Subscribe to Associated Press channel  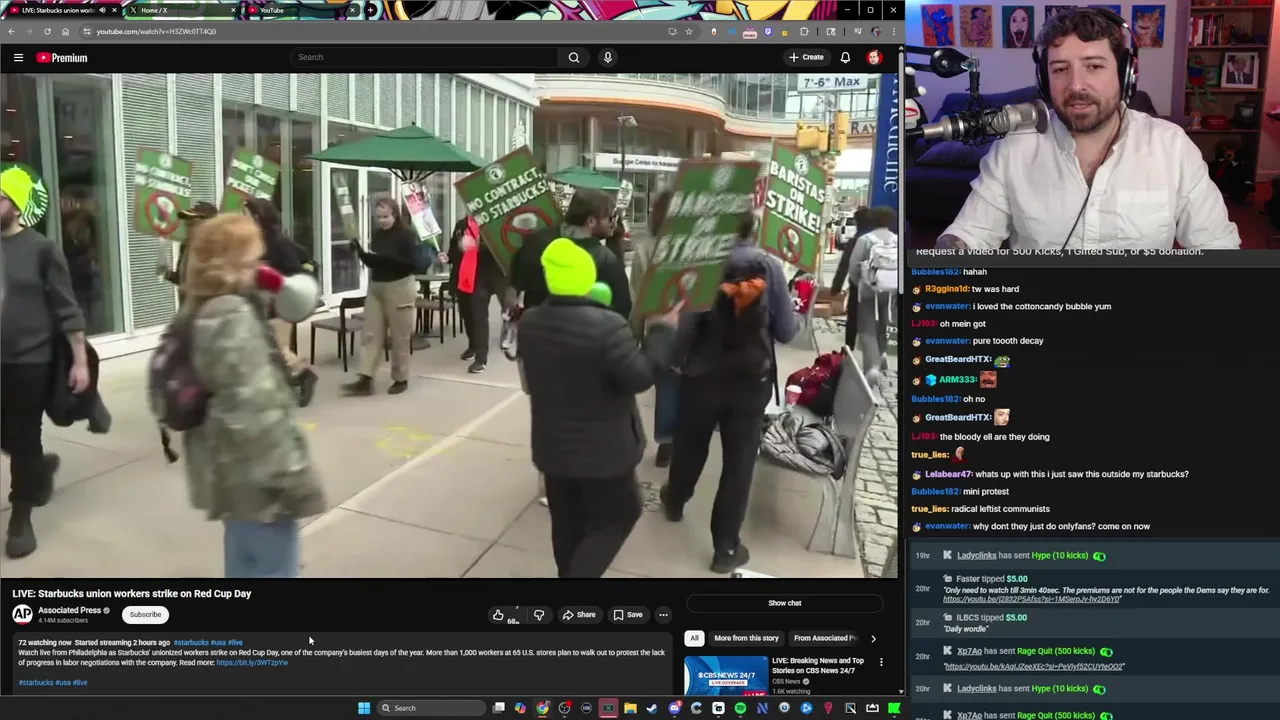tap(145, 615)
